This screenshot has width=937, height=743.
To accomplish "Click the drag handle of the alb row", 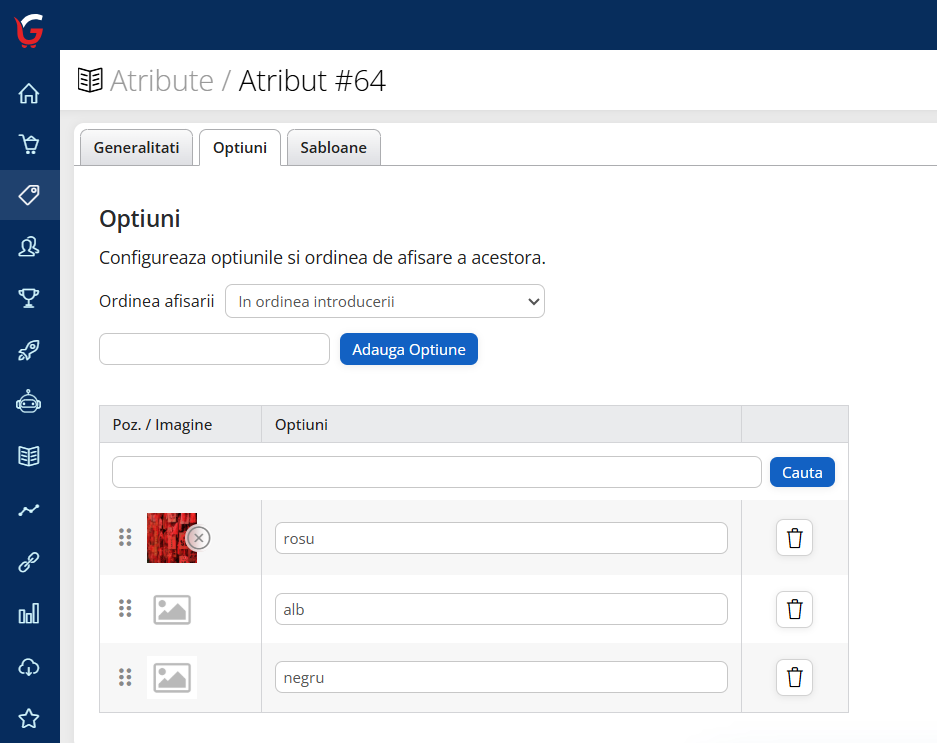I will 125,609.
